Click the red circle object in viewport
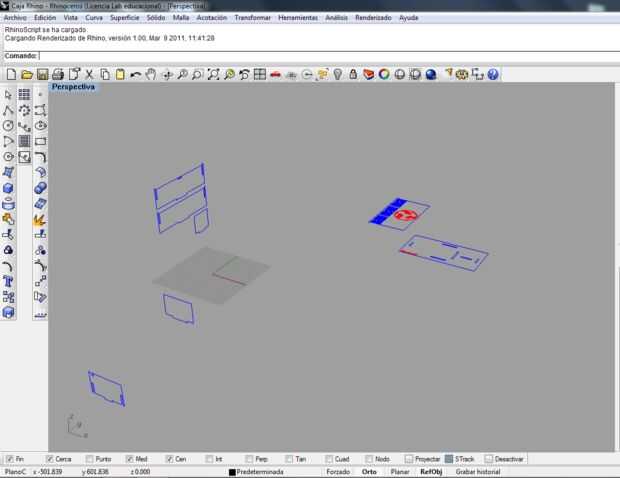This screenshot has height=478, width=620. pyautogui.click(x=405, y=215)
